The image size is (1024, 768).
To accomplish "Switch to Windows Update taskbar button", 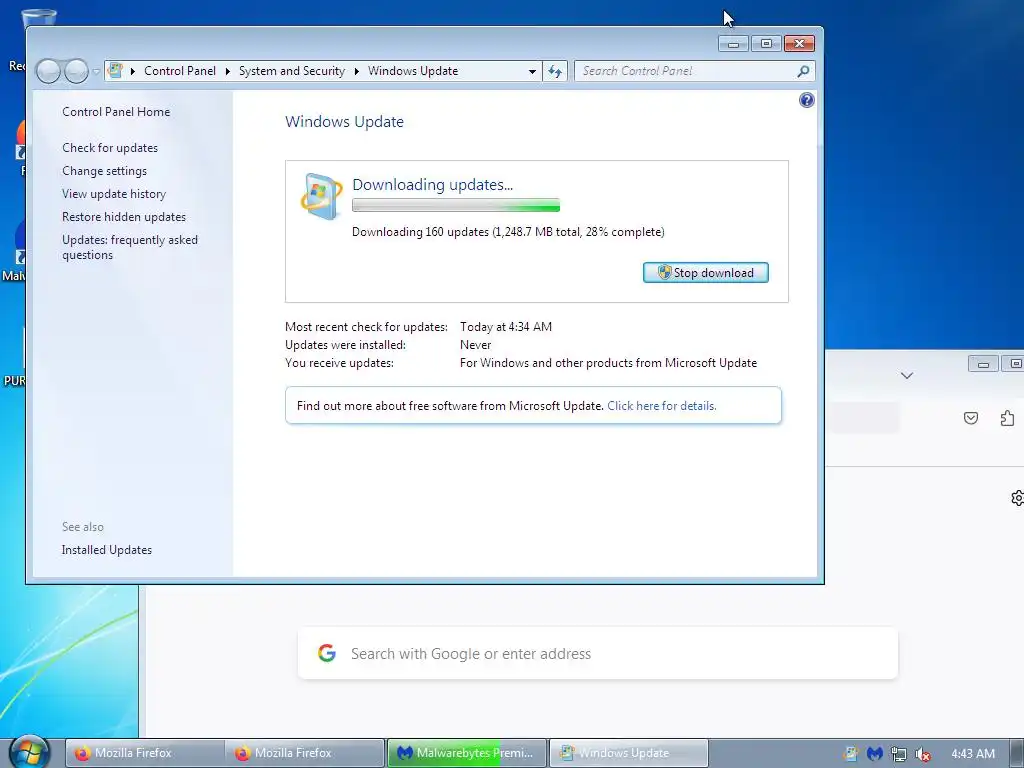I will tap(628, 753).
